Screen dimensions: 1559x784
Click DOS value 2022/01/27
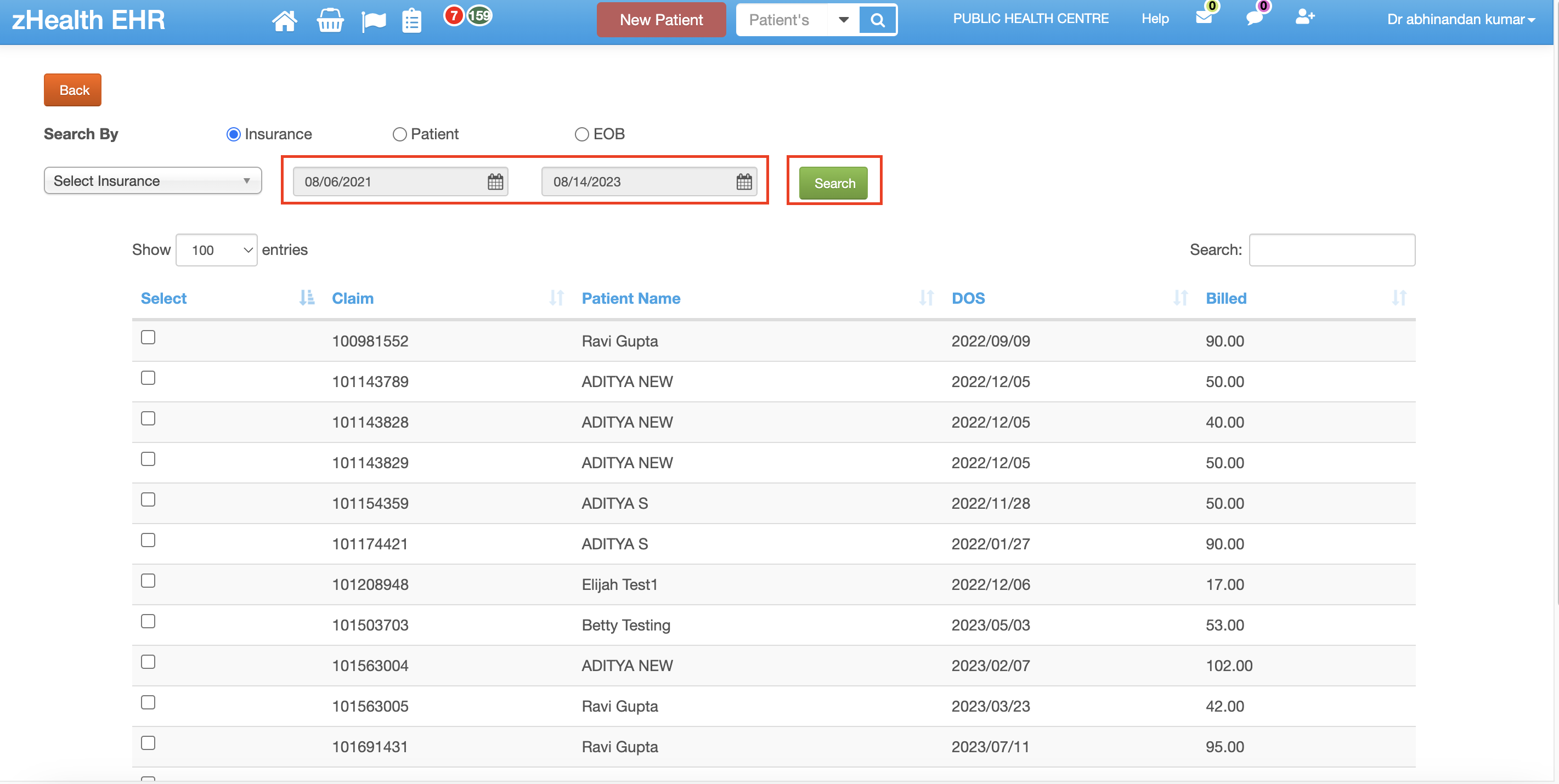point(991,544)
